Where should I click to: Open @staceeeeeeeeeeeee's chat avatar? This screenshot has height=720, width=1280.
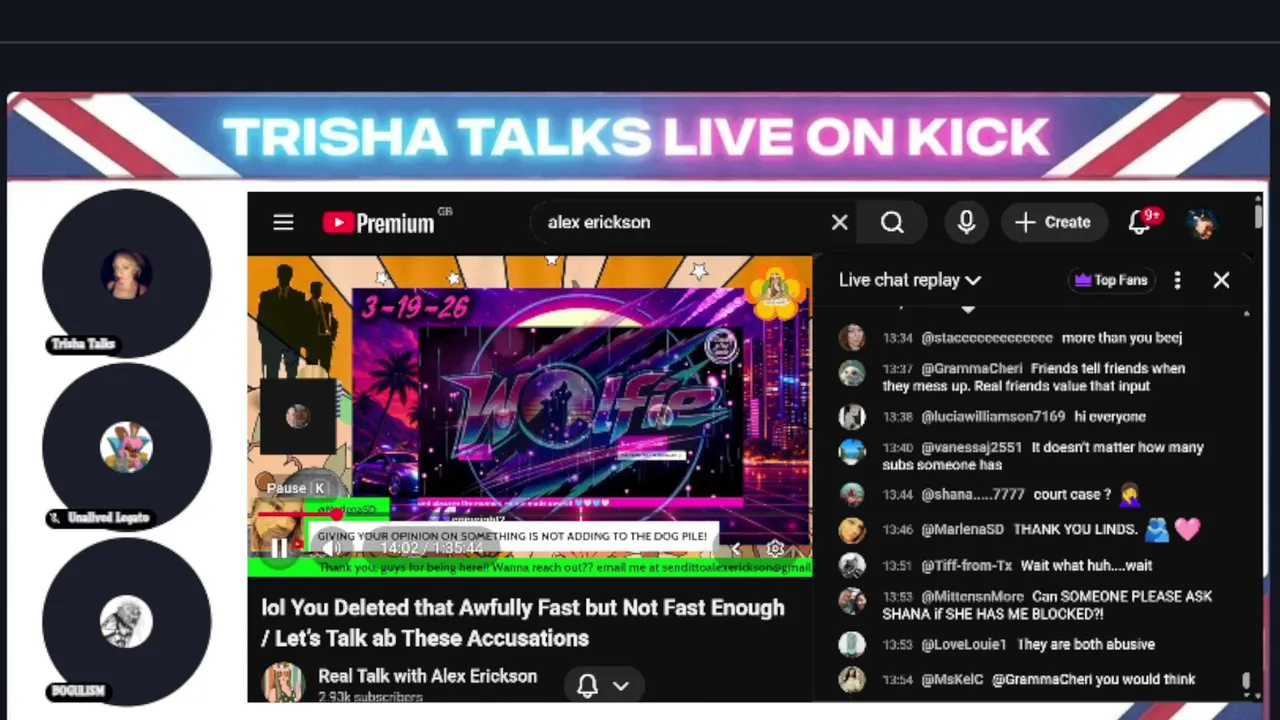click(852, 338)
